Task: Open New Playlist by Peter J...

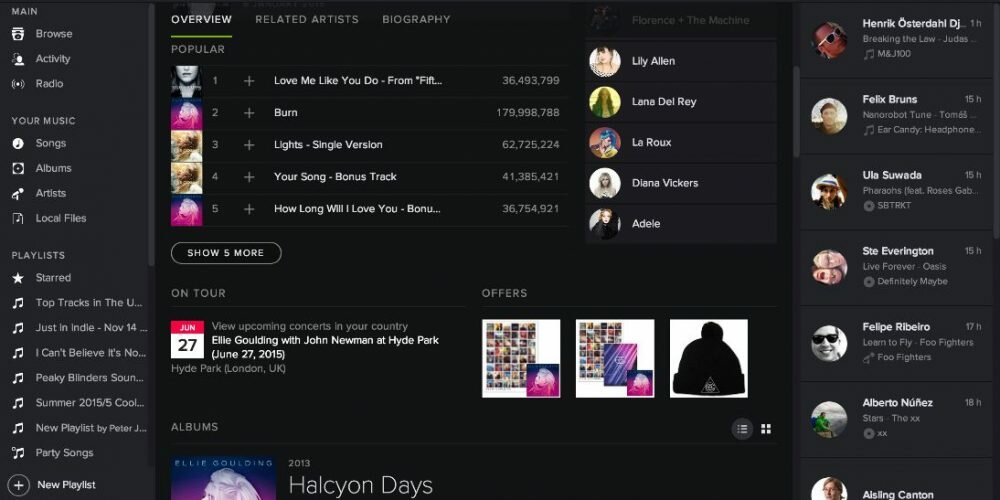Action: click(x=91, y=428)
